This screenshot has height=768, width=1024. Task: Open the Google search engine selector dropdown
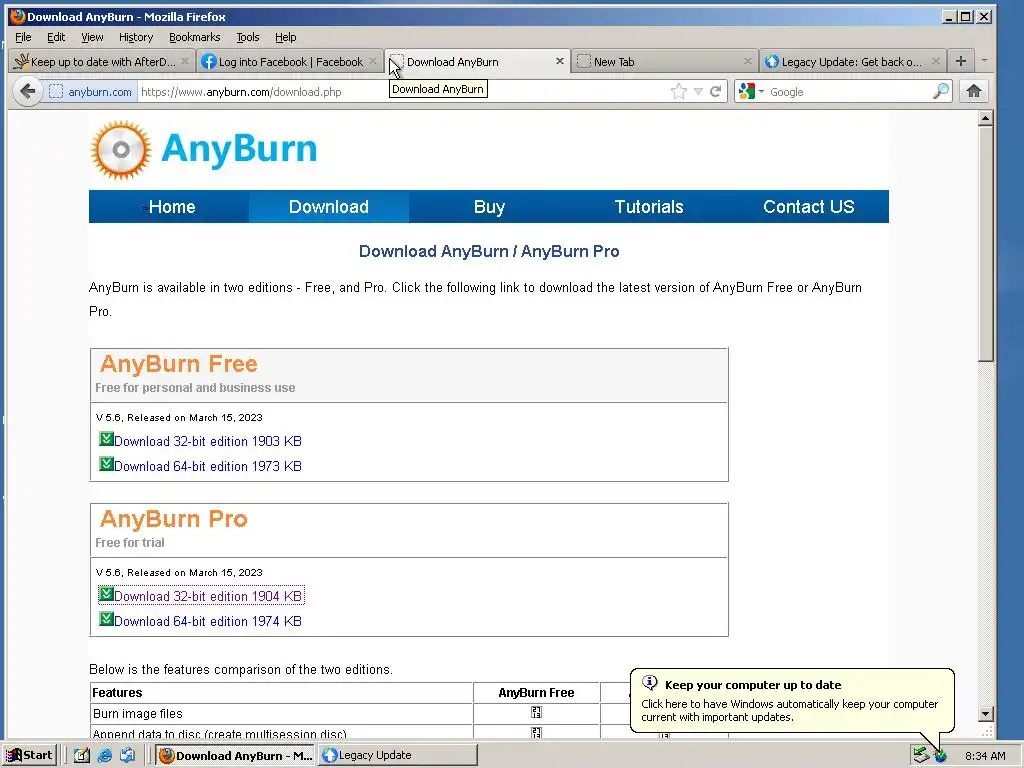point(751,91)
